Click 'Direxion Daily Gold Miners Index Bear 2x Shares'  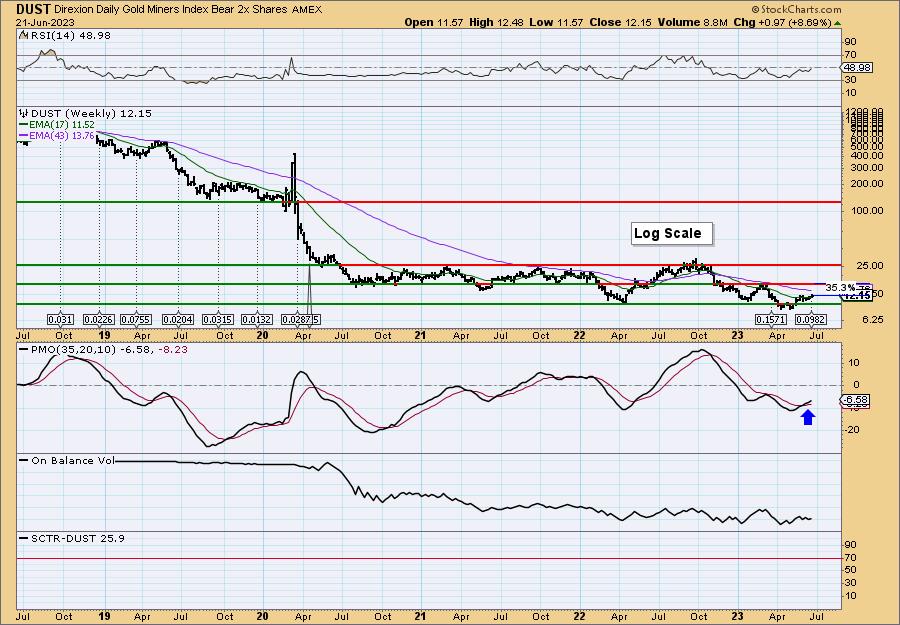point(169,10)
